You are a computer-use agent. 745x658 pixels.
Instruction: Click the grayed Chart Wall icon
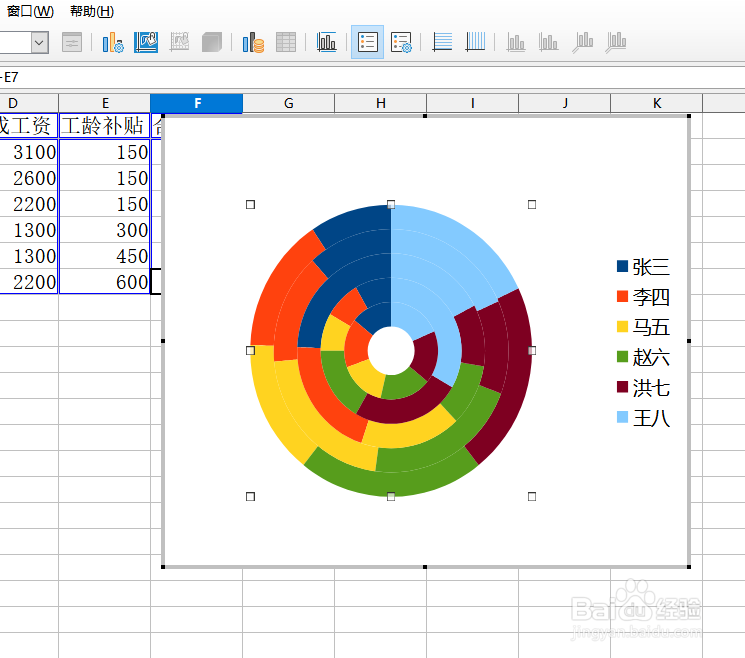point(180,43)
